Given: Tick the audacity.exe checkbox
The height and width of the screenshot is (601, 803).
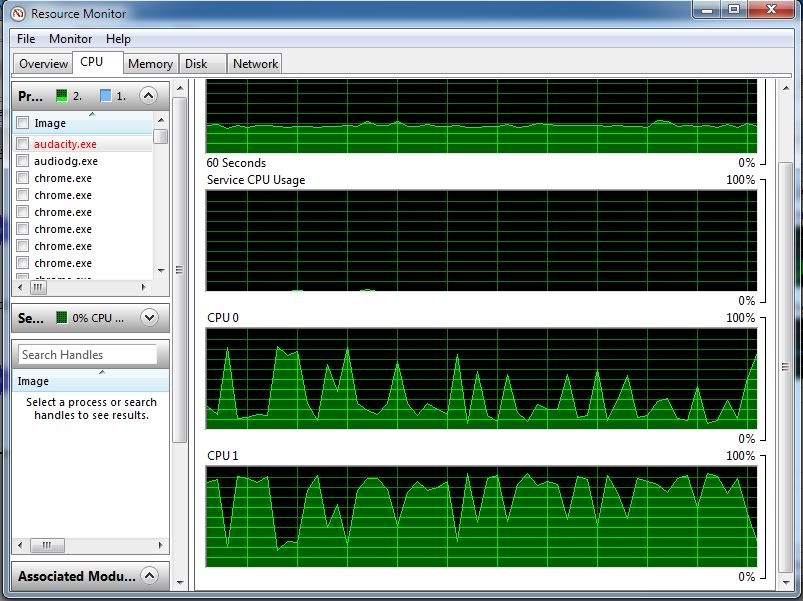Looking at the screenshot, I should pos(23,144).
